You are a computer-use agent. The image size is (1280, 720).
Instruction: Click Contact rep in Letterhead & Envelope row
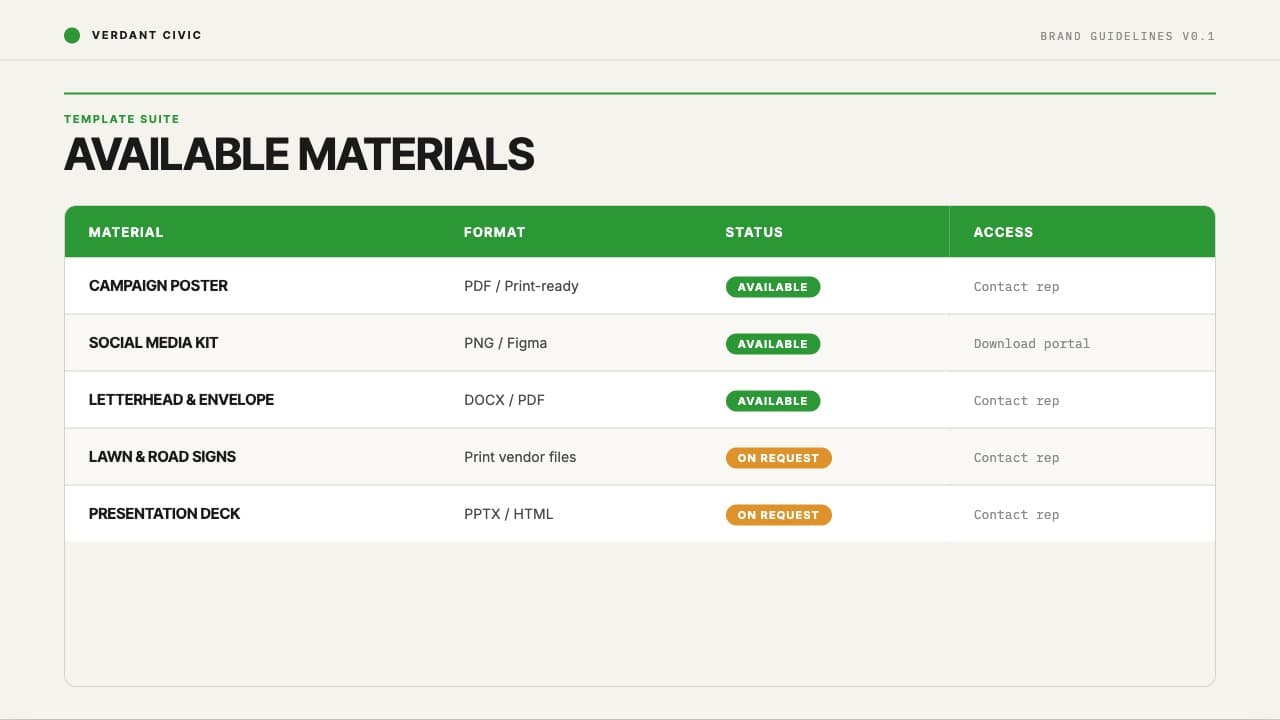click(x=1016, y=401)
